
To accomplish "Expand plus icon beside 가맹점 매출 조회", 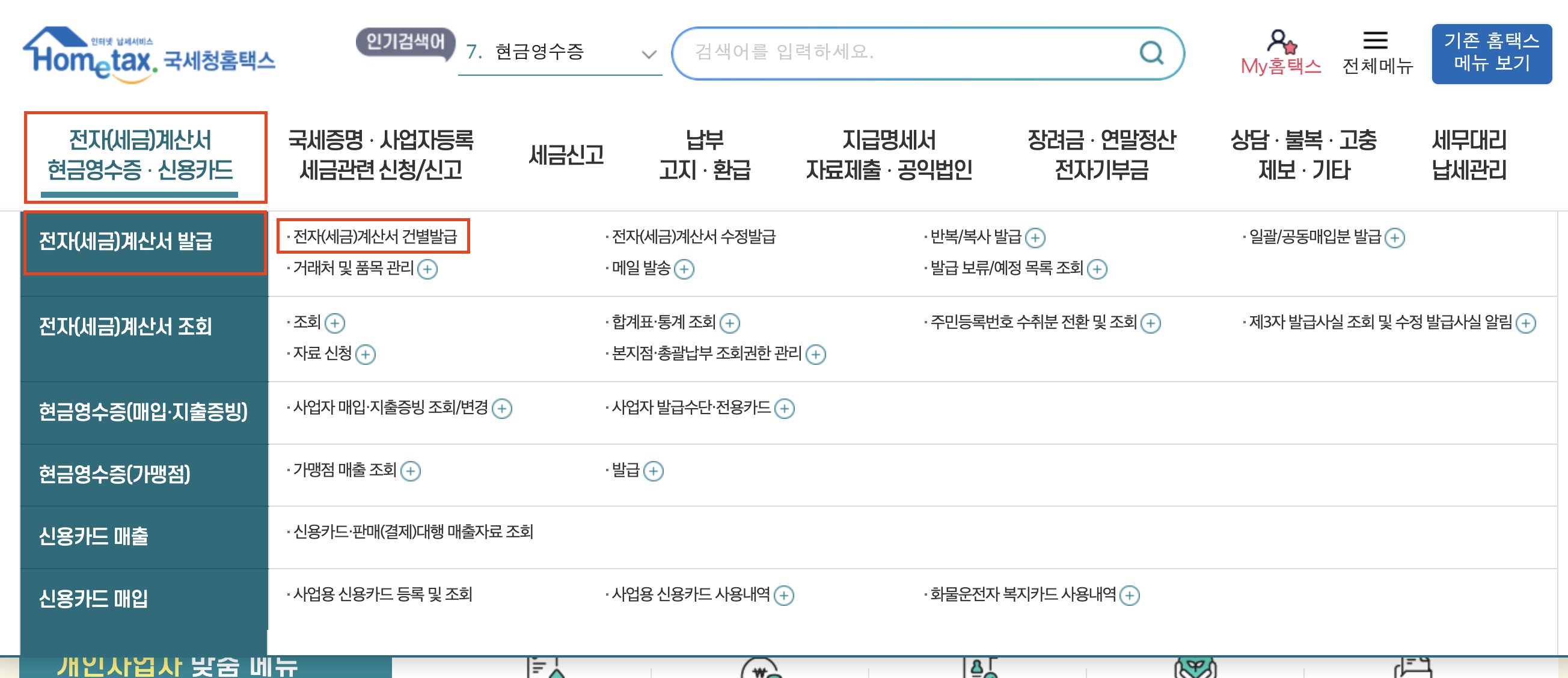I will [411, 471].
